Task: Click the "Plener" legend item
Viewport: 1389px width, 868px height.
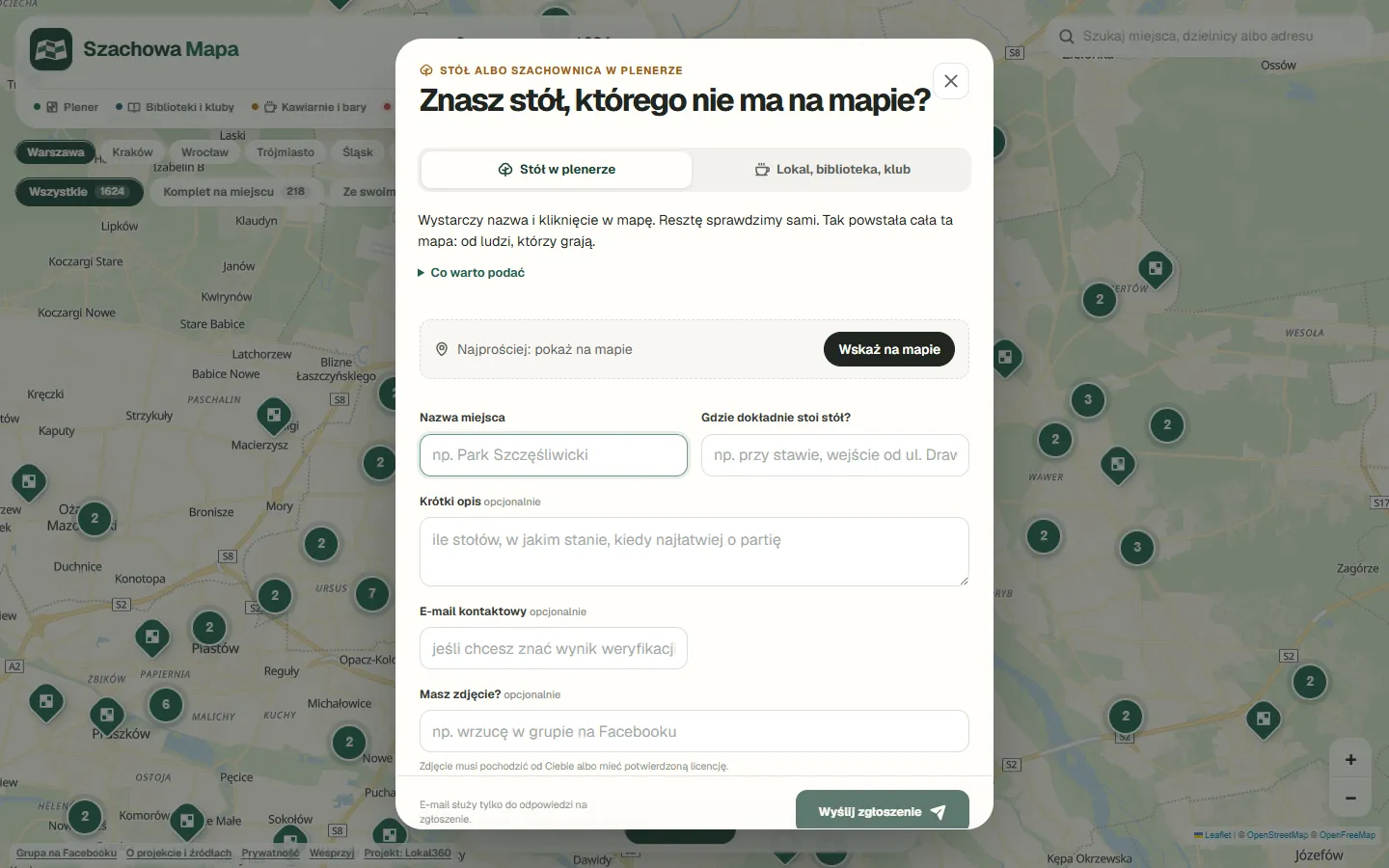Action: (x=67, y=107)
